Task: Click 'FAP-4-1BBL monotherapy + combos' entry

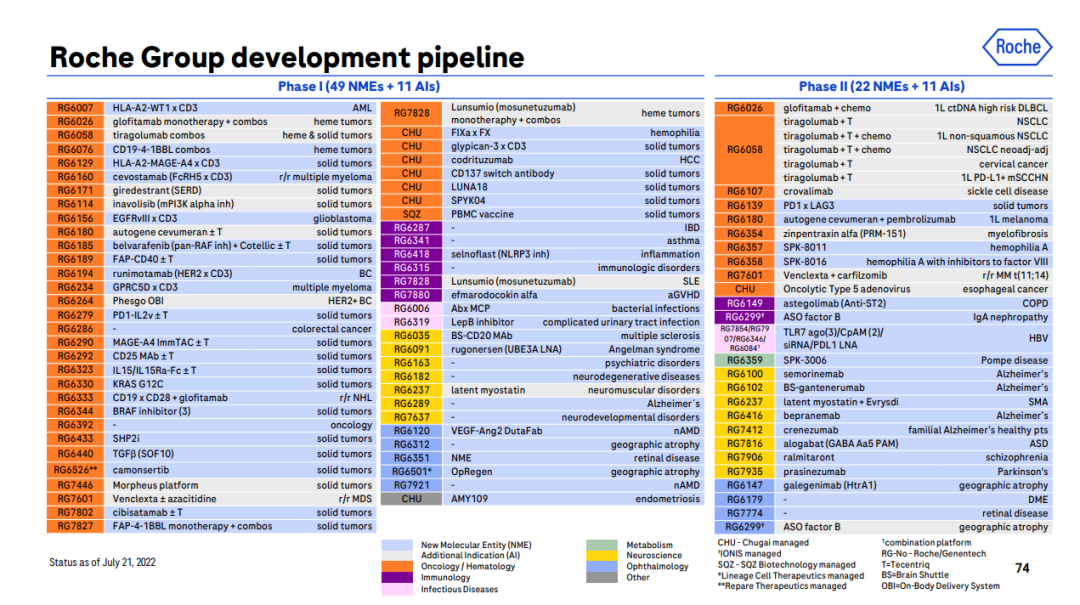Action: [x=192, y=526]
